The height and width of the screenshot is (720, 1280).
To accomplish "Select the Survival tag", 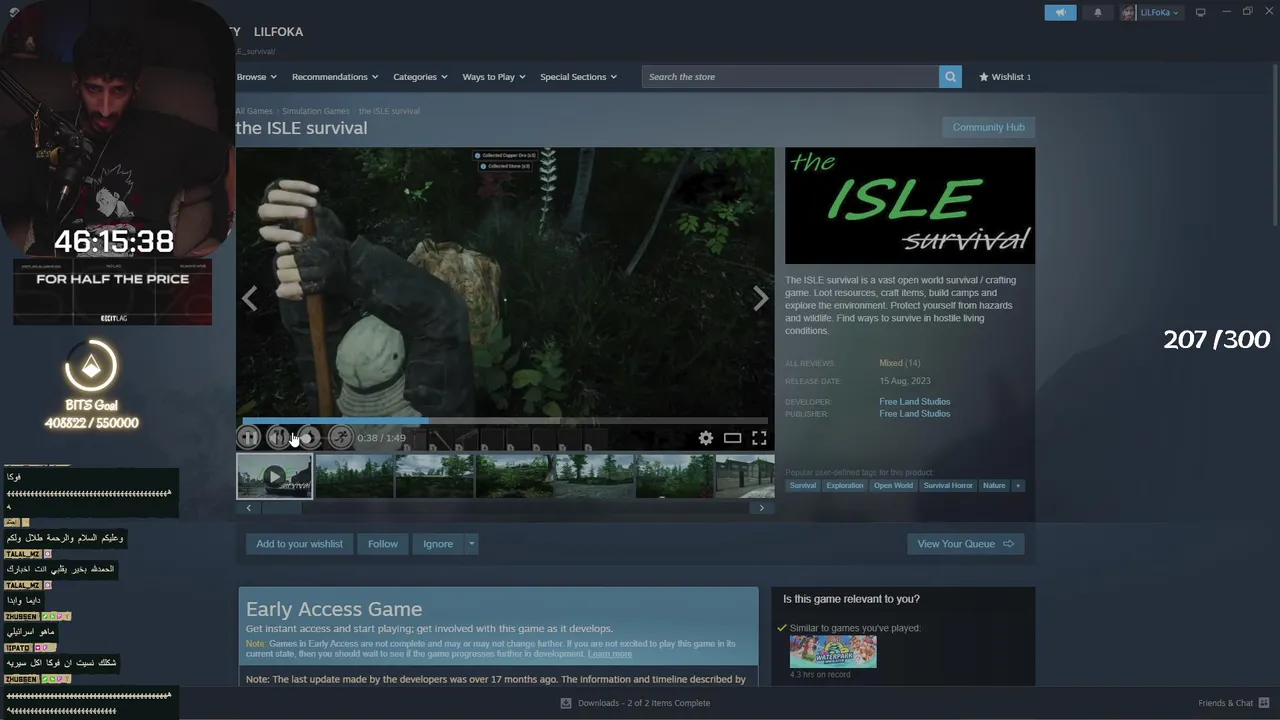I will click(803, 486).
